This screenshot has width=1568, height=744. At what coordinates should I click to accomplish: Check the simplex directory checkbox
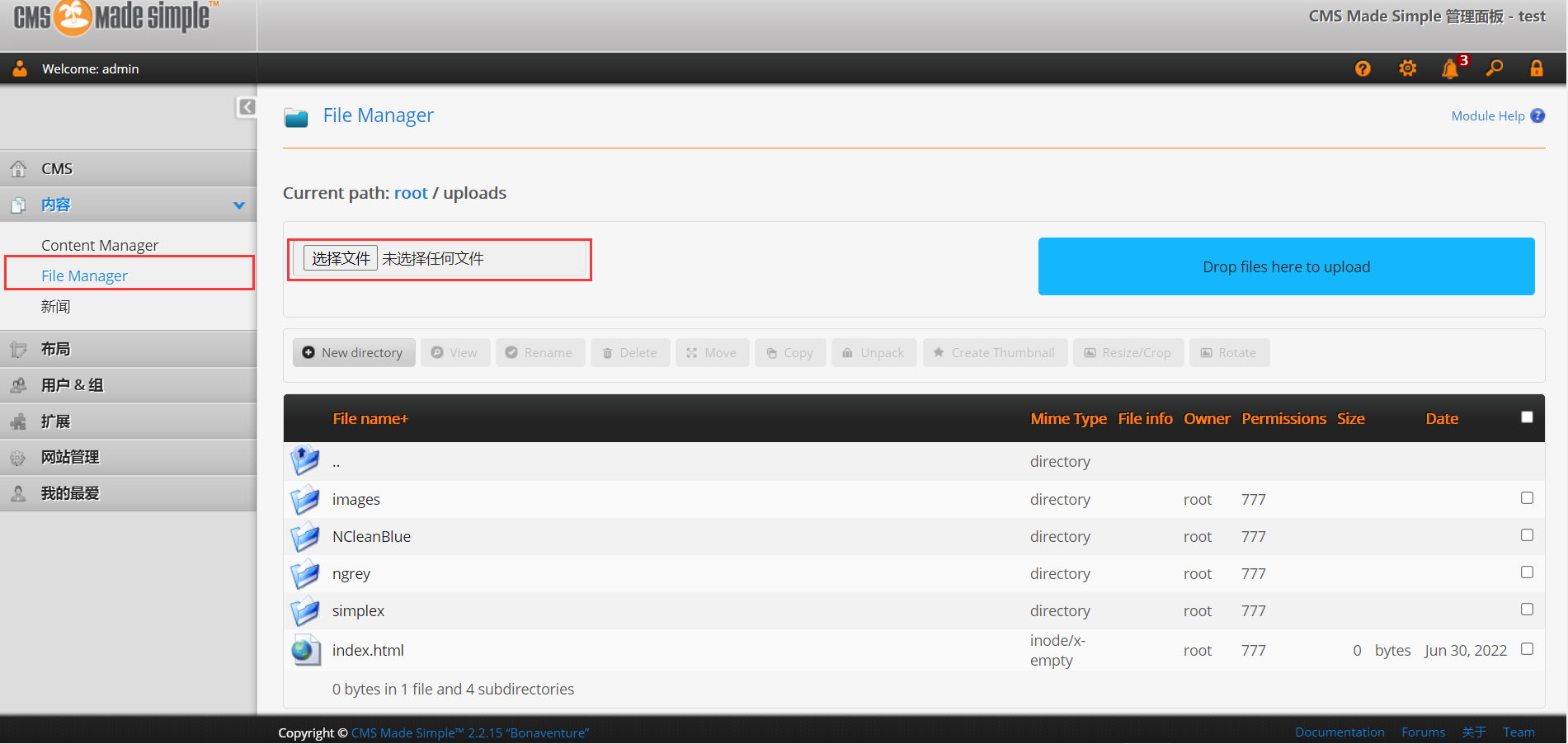(1527, 610)
